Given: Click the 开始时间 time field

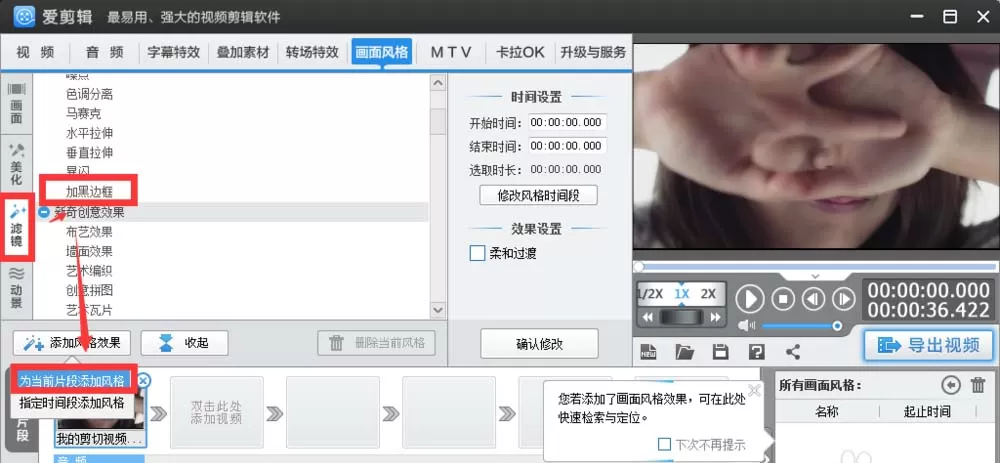Looking at the screenshot, I should coord(567,122).
